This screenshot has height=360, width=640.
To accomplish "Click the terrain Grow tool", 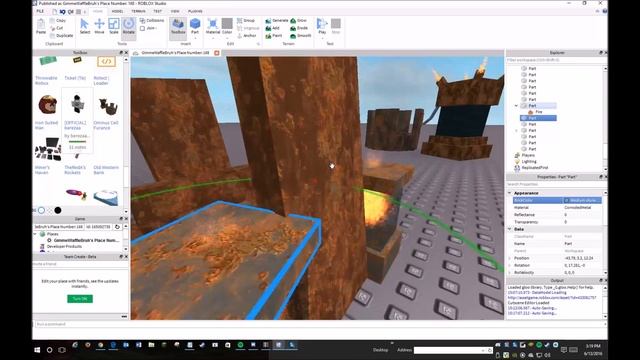I will 299,20.
